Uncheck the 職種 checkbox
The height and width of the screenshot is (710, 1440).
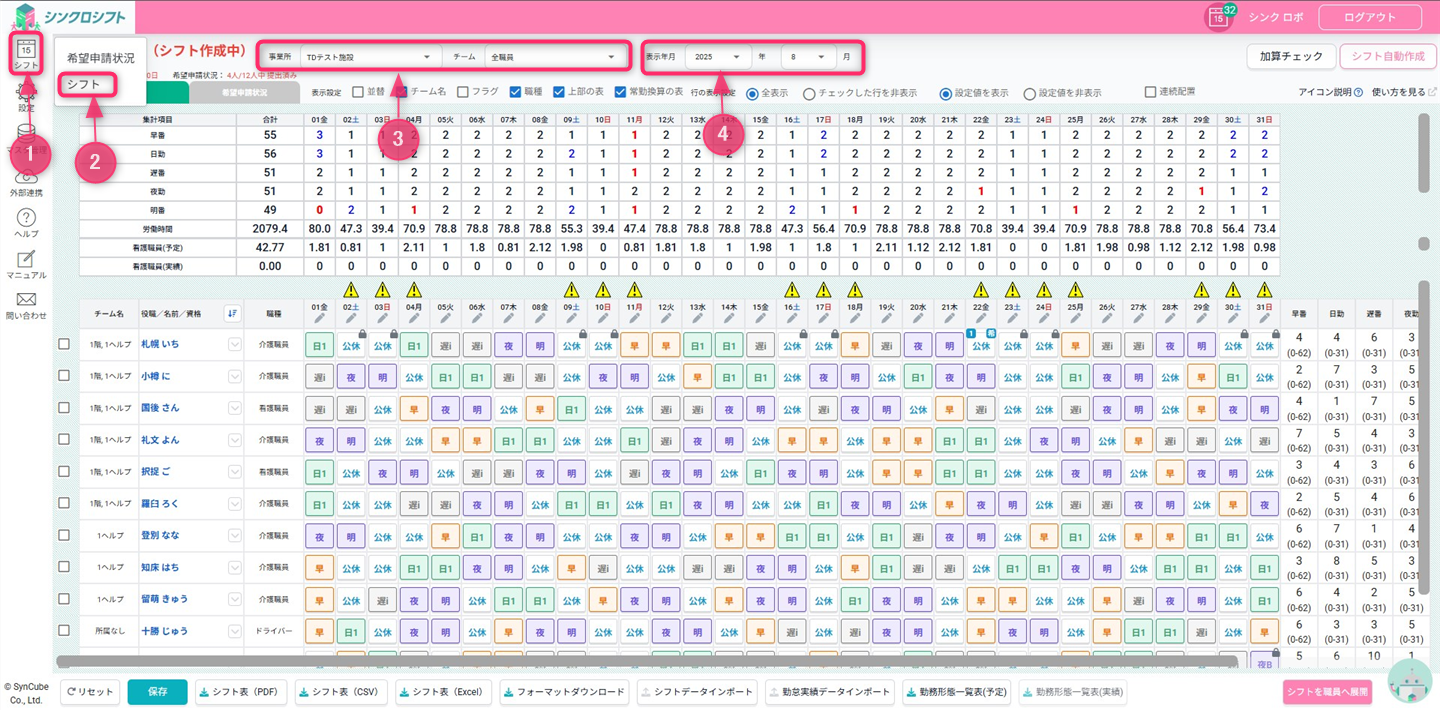coord(515,92)
